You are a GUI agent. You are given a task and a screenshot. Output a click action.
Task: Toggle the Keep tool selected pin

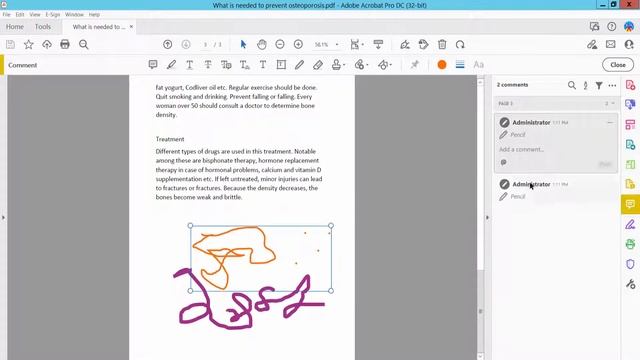tap(415, 64)
